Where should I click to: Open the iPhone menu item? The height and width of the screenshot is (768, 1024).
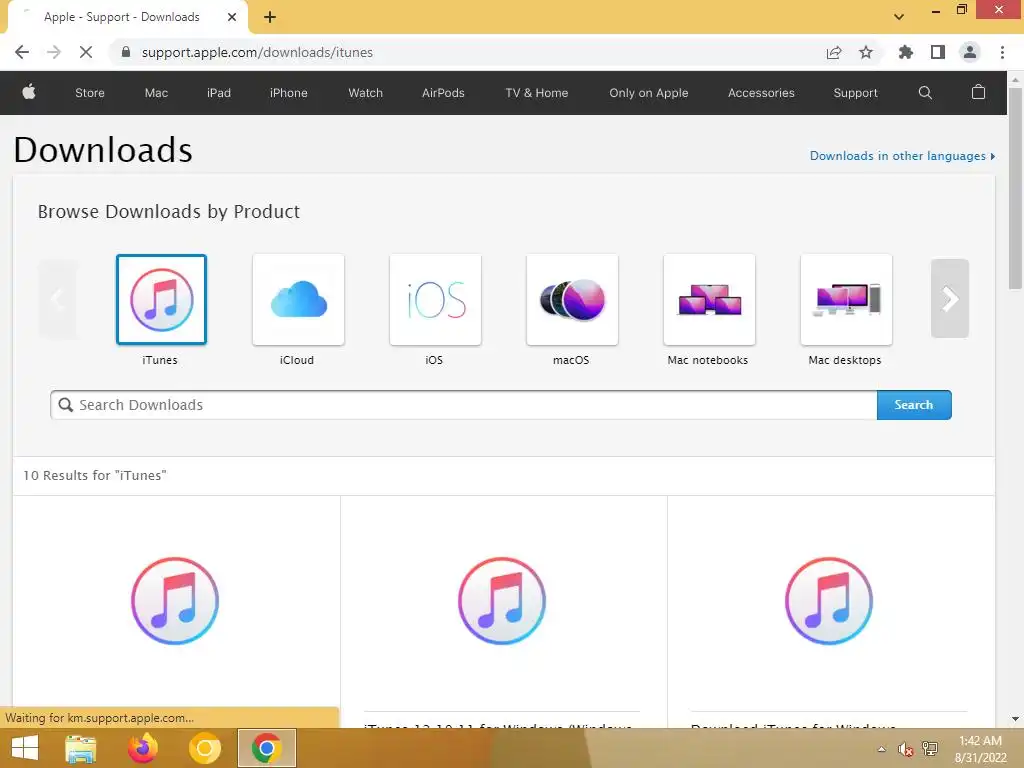click(x=289, y=93)
